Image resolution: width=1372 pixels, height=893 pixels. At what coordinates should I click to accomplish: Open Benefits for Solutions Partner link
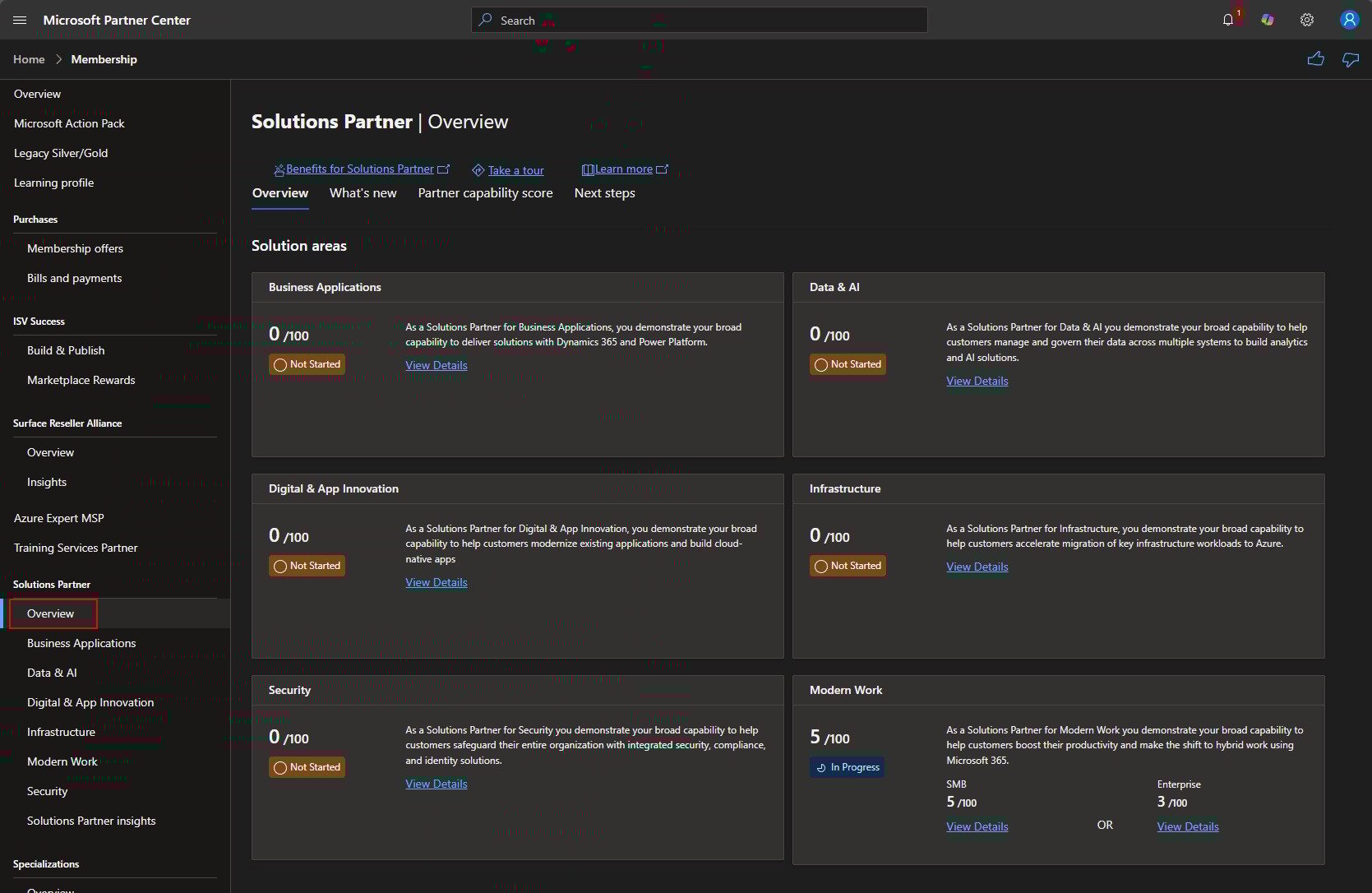point(360,169)
